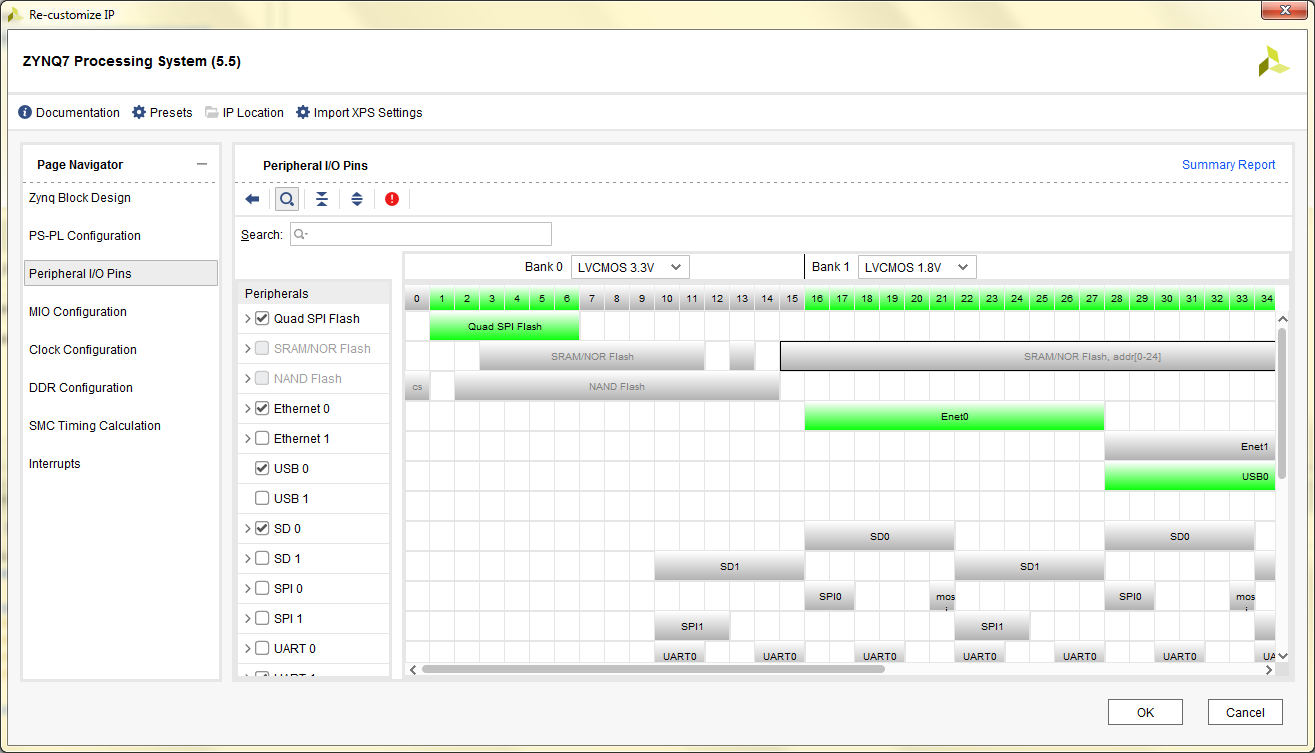The height and width of the screenshot is (753, 1315).
Task: Click the red error indicator icon
Action: tap(391, 199)
